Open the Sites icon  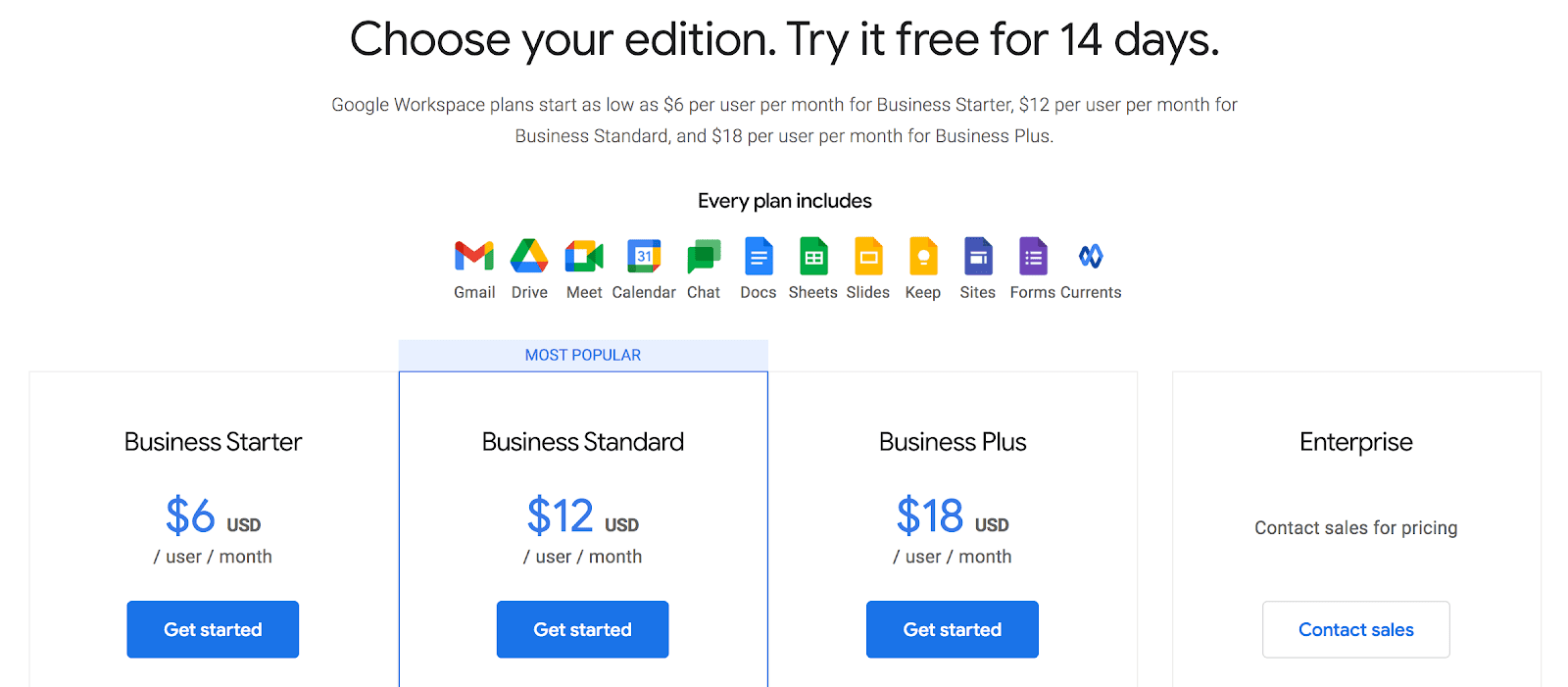point(978,256)
